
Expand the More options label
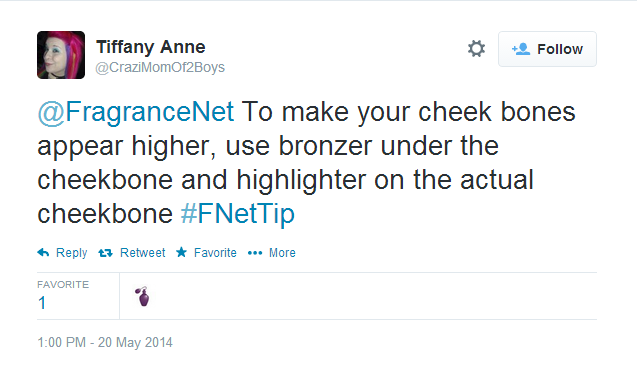pyautogui.click(x=282, y=253)
